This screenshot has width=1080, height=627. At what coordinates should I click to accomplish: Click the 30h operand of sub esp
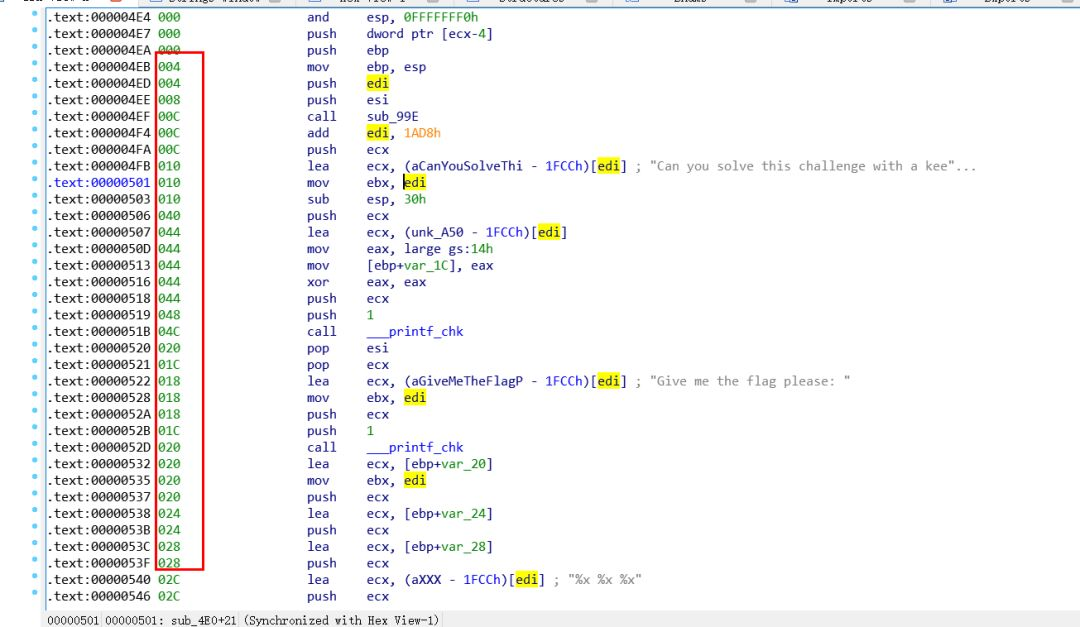pos(415,199)
